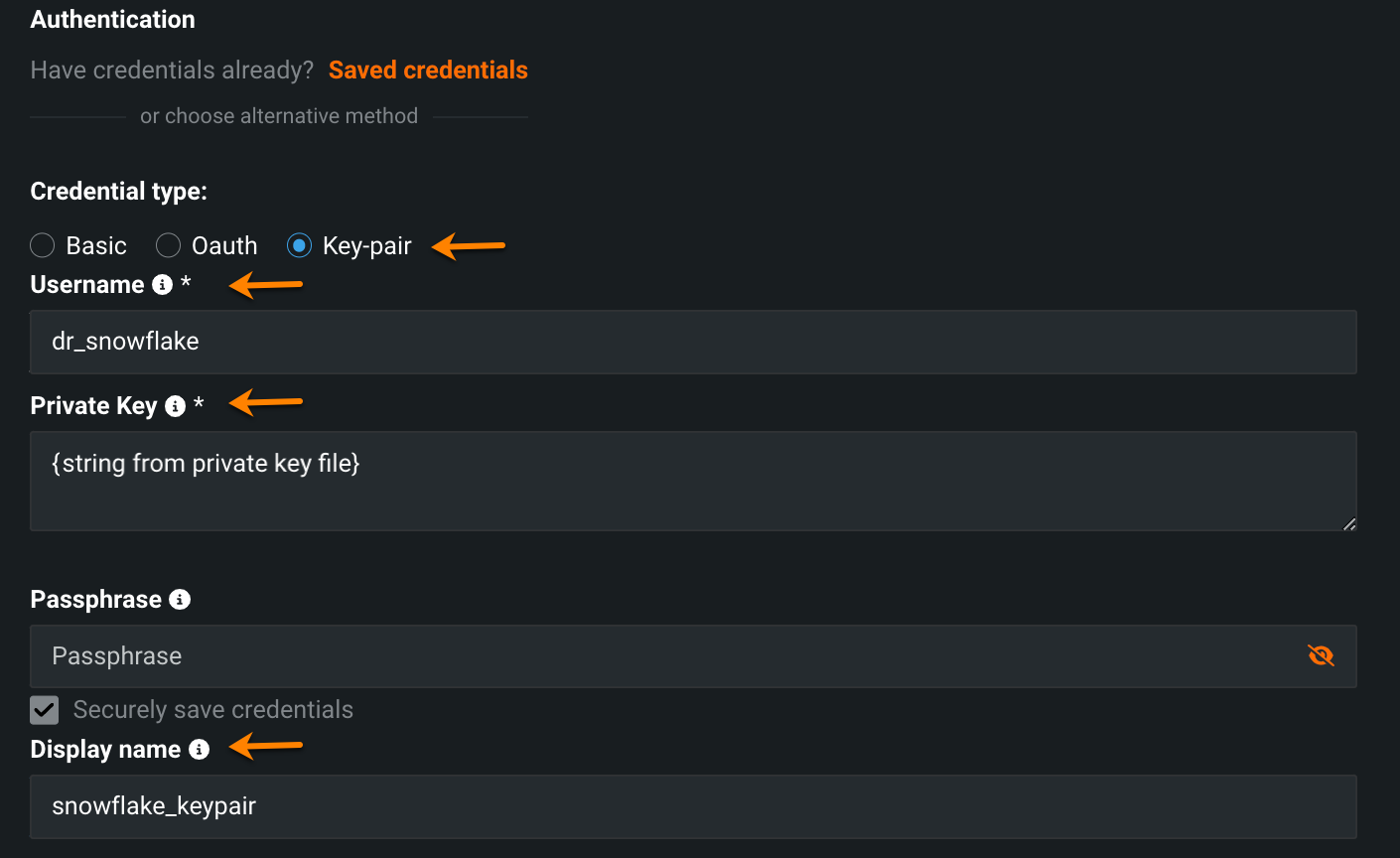Screen dimensions: 1400x858
Task: Click the Username label text
Action: (87, 285)
